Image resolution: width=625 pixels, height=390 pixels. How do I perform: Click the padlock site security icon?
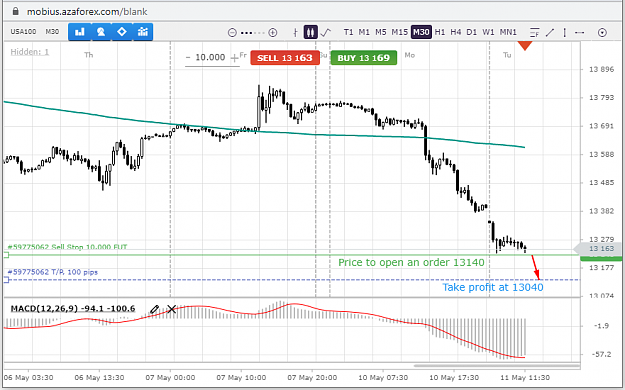pos(15,11)
